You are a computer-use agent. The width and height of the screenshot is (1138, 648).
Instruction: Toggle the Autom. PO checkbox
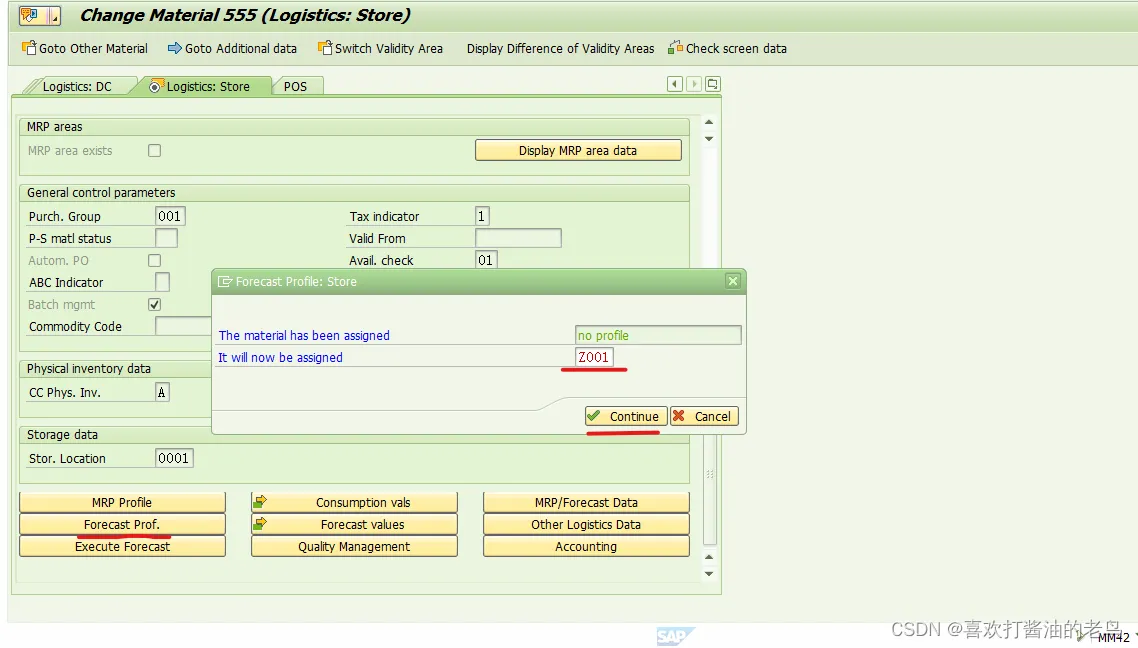click(x=155, y=261)
